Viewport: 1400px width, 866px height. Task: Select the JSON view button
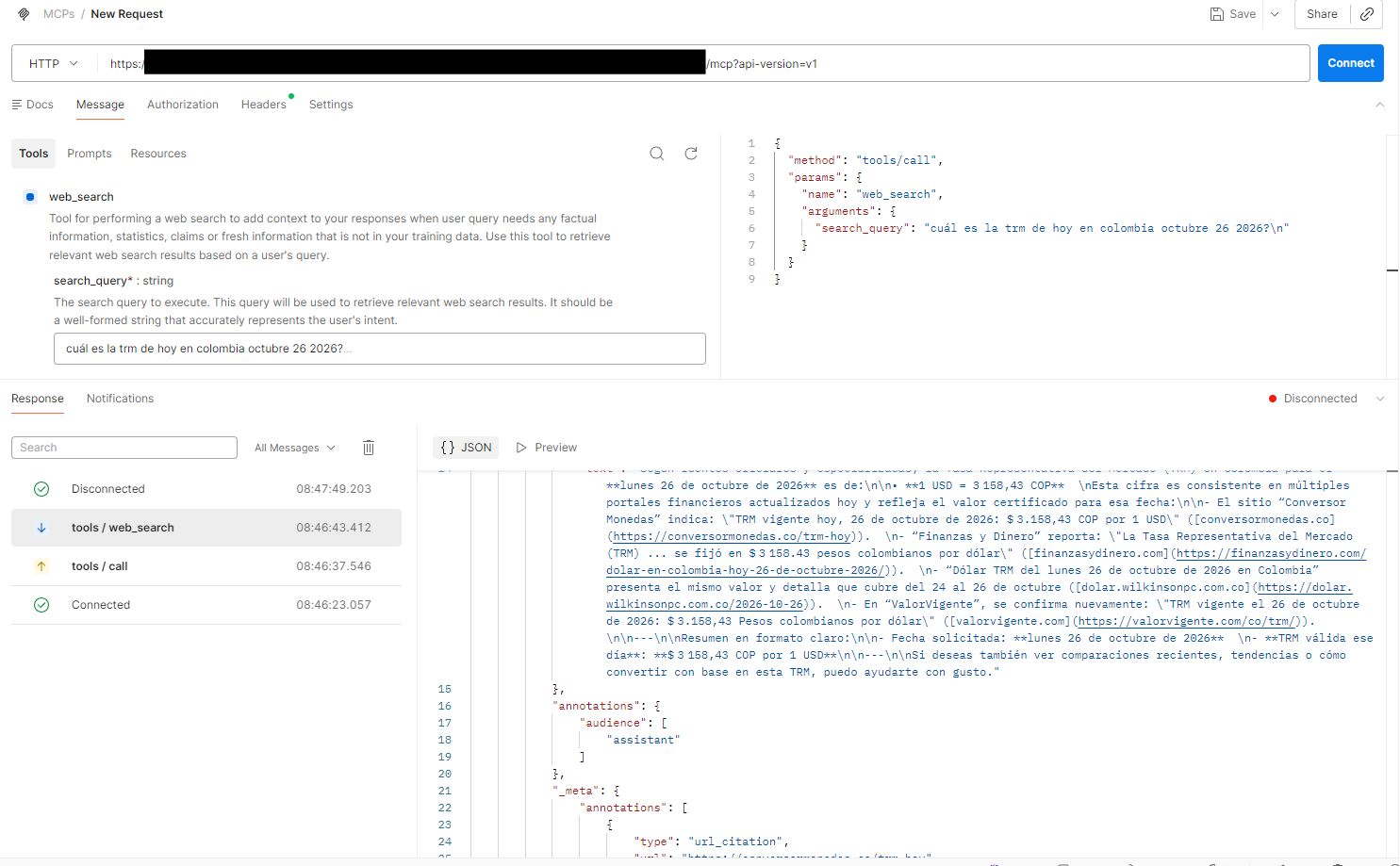pyautogui.click(x=466, y=448)
